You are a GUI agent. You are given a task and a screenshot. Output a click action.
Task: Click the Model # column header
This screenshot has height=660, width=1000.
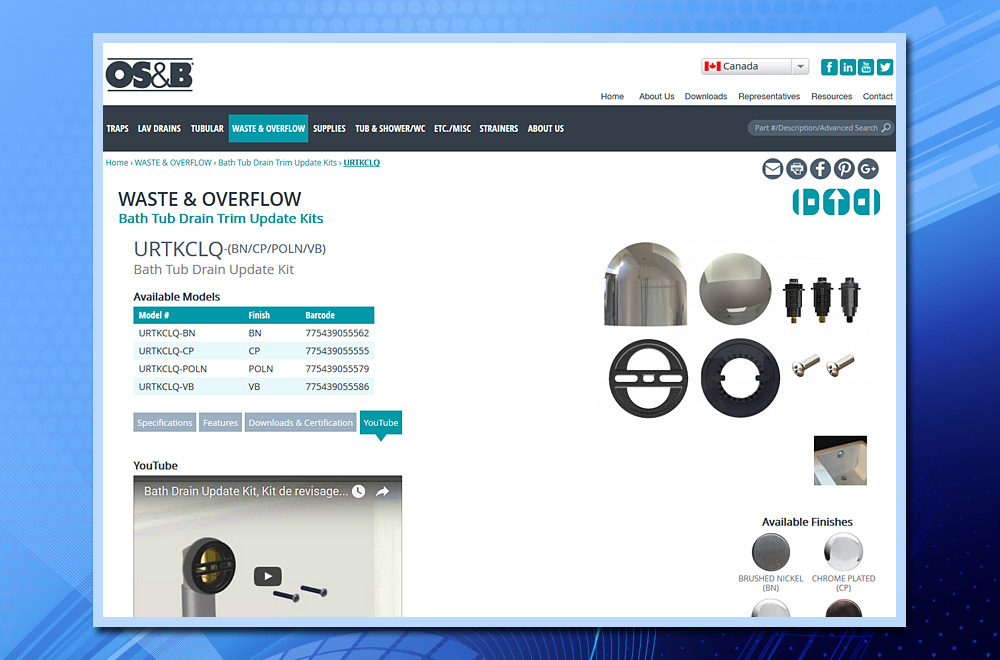(154, 315)
